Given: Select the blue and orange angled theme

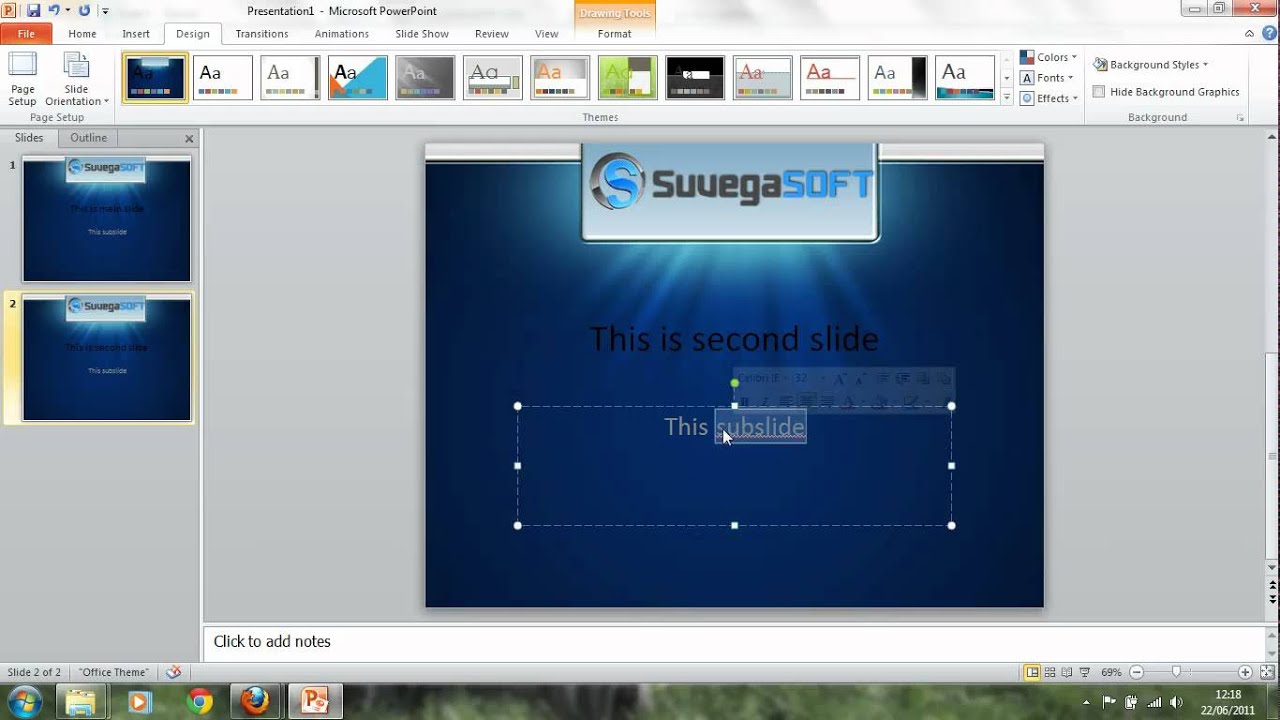Looking at the screenshot, I should tap(358, 78).
